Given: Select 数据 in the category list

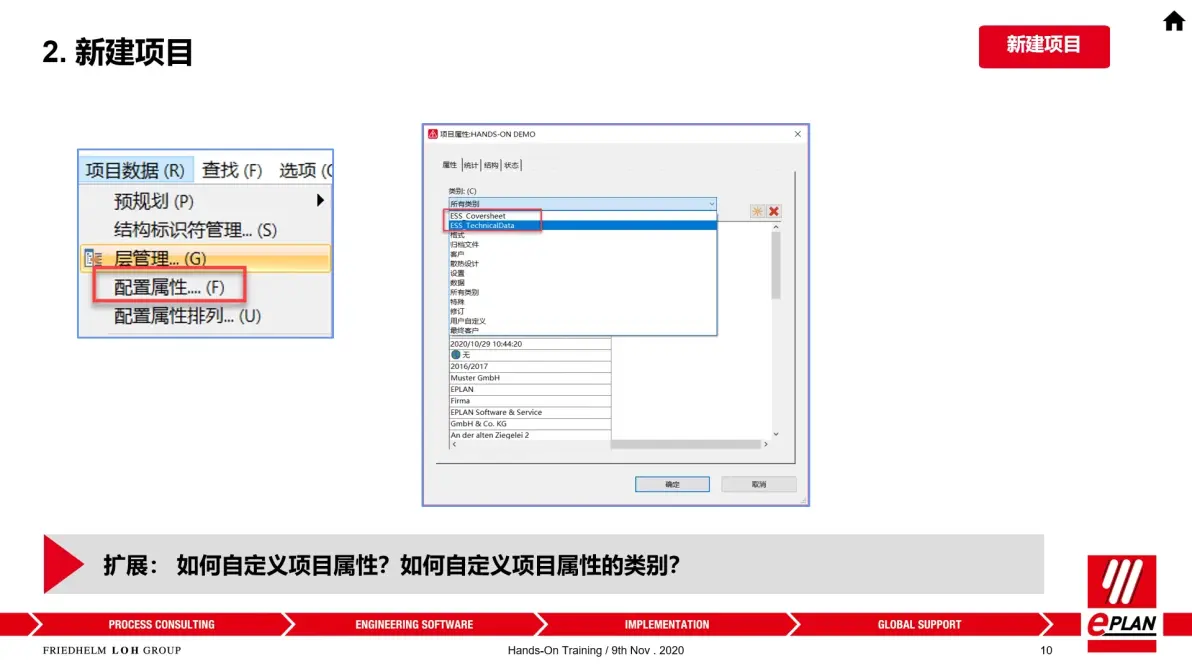Looking at the screenshot, I should [582, 283].
